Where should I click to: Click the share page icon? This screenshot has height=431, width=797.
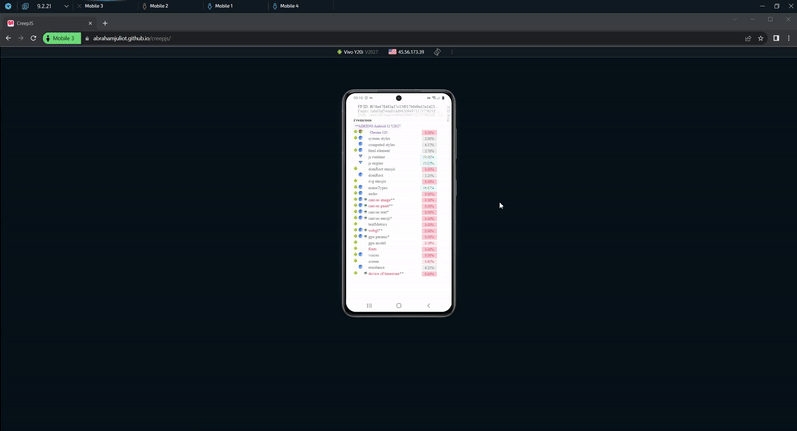pos(748,38)
